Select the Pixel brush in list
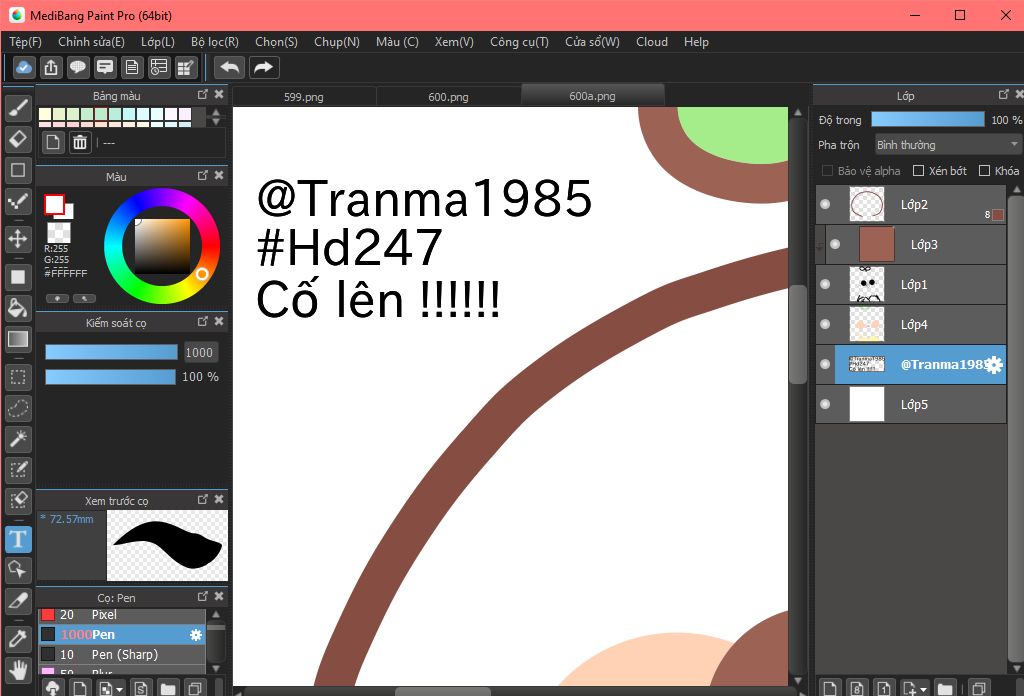Screen dimensions: 1024x696 122,615
